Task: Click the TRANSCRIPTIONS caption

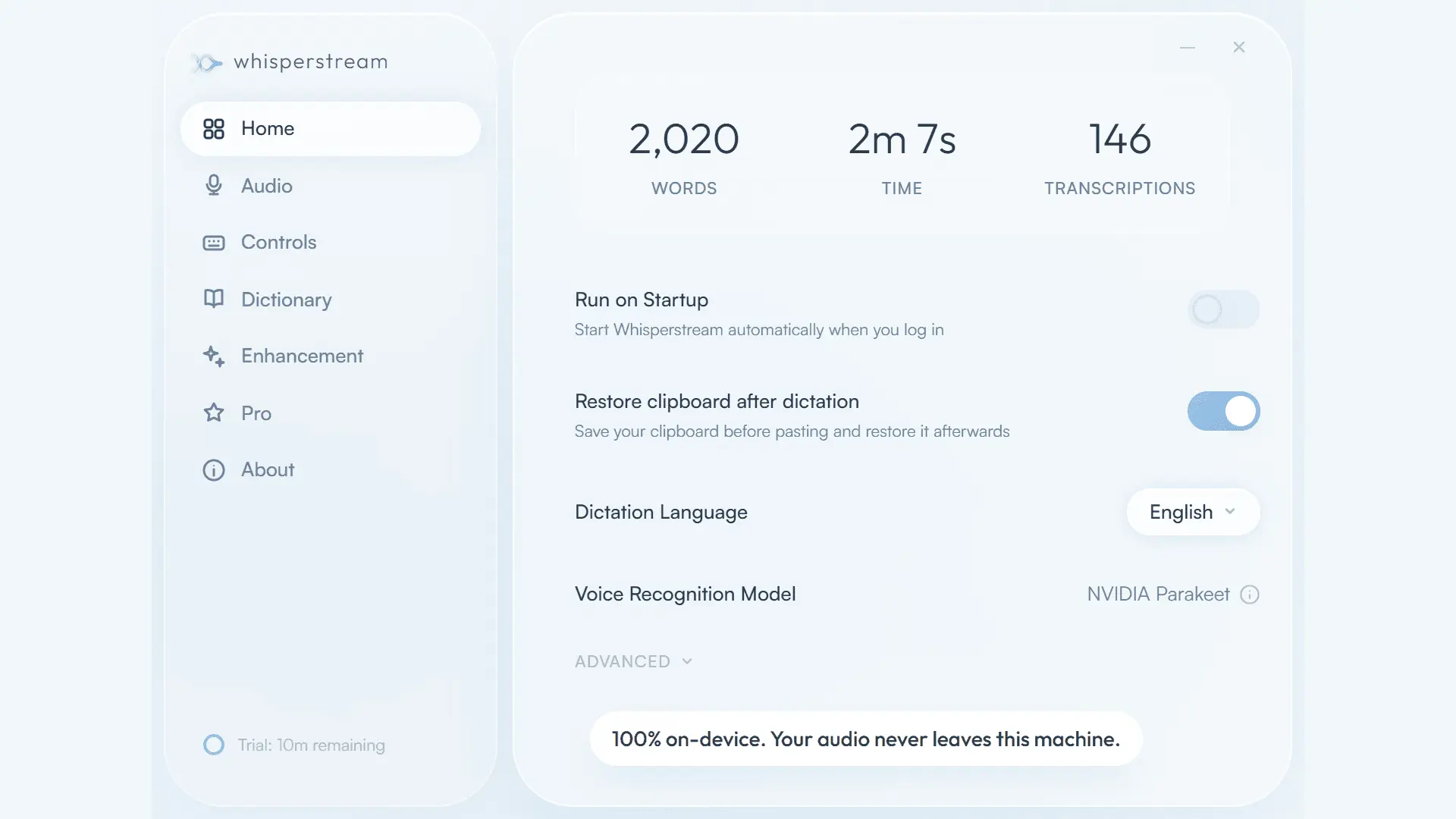Action: pyautogui.click(x=1120, y=188)
